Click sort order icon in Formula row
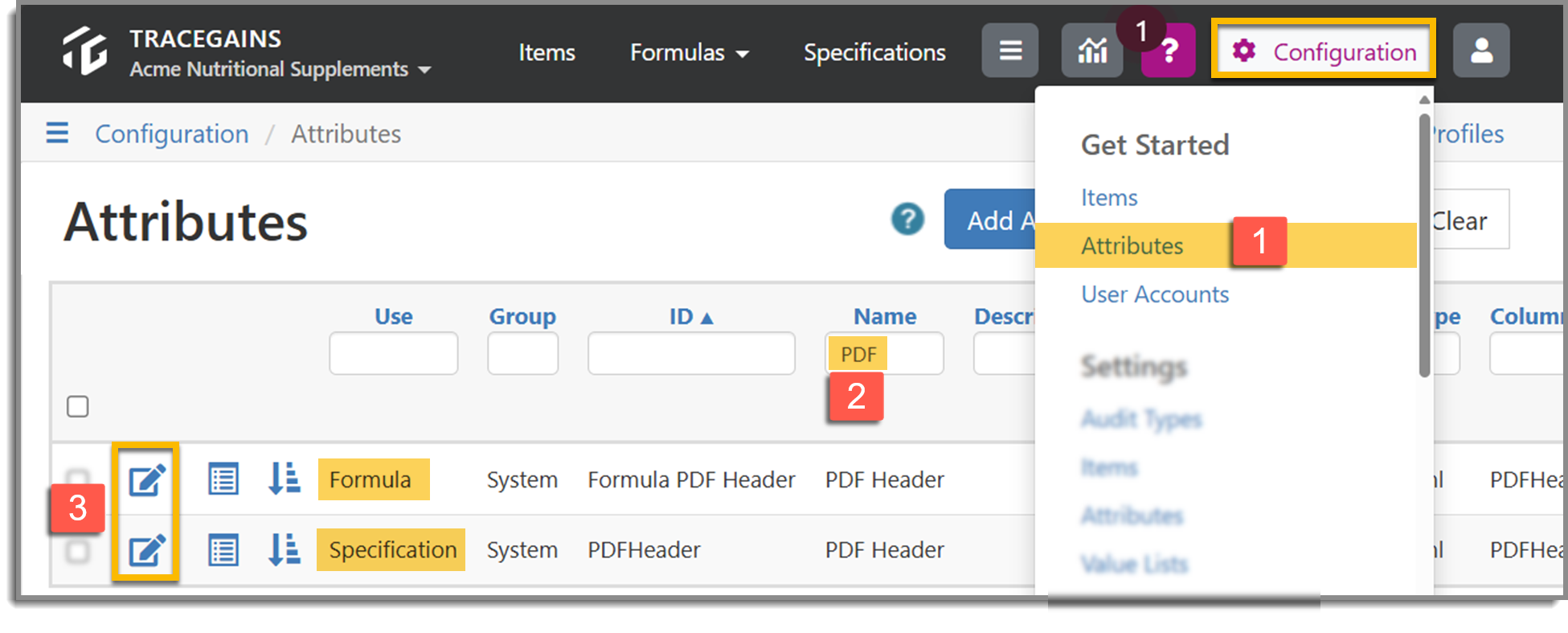Image resolution: width=1568 pixels, height=633 pixels. pyautogui.click(x=284, y=479)
